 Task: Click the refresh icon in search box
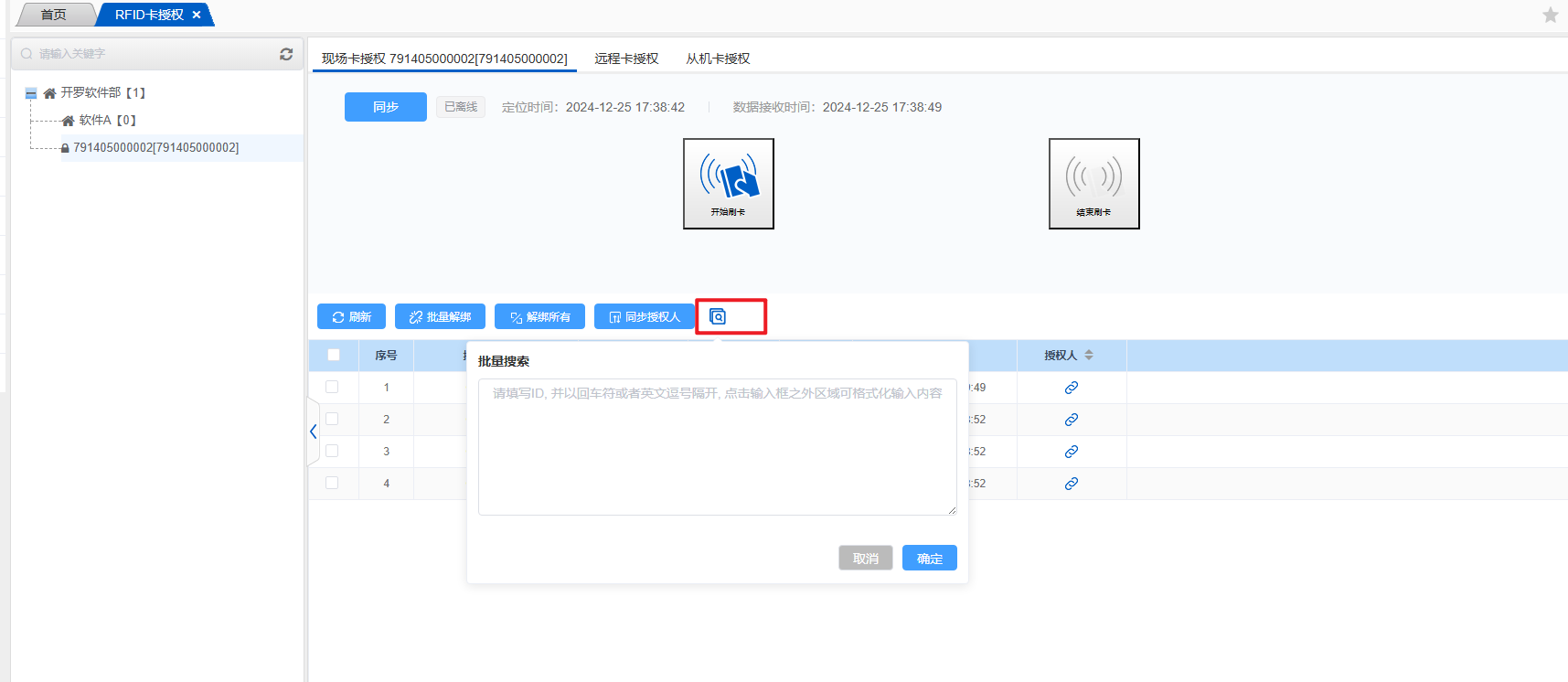[286, 54]
